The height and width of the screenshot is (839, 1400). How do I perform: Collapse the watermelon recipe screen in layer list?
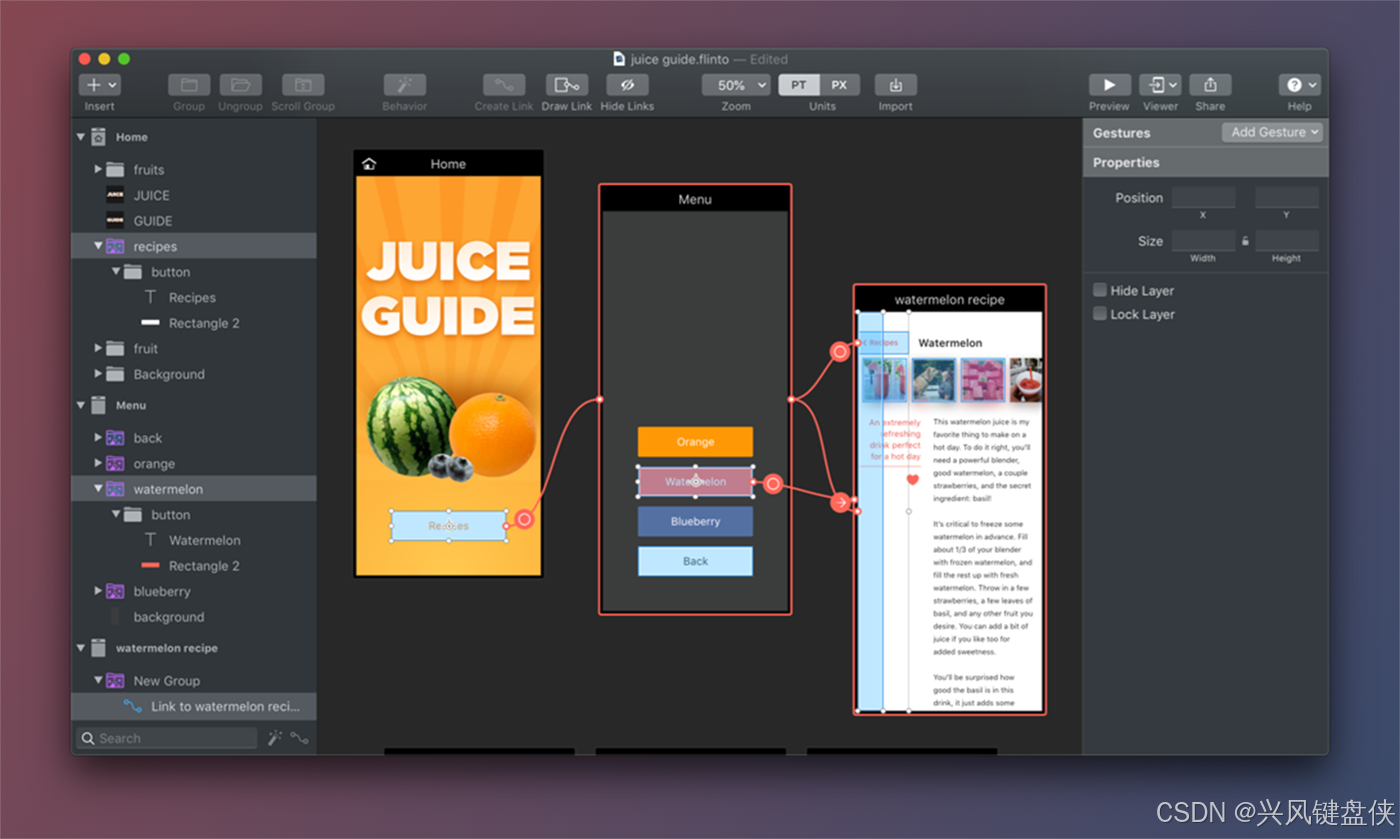pos(81,648)
